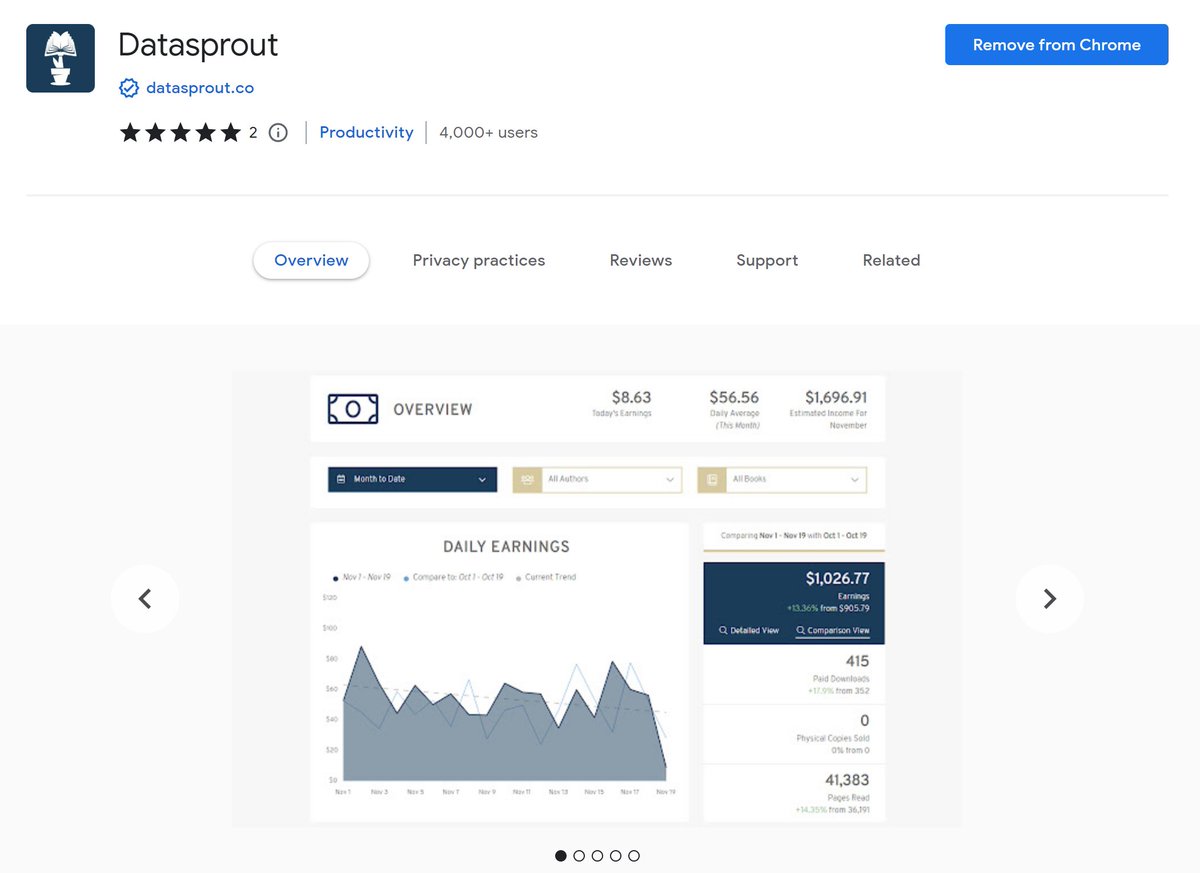Screen dimensions: 1200x873
Task: Go to previous screenshot with left arrow
Action: coord(145,599)
